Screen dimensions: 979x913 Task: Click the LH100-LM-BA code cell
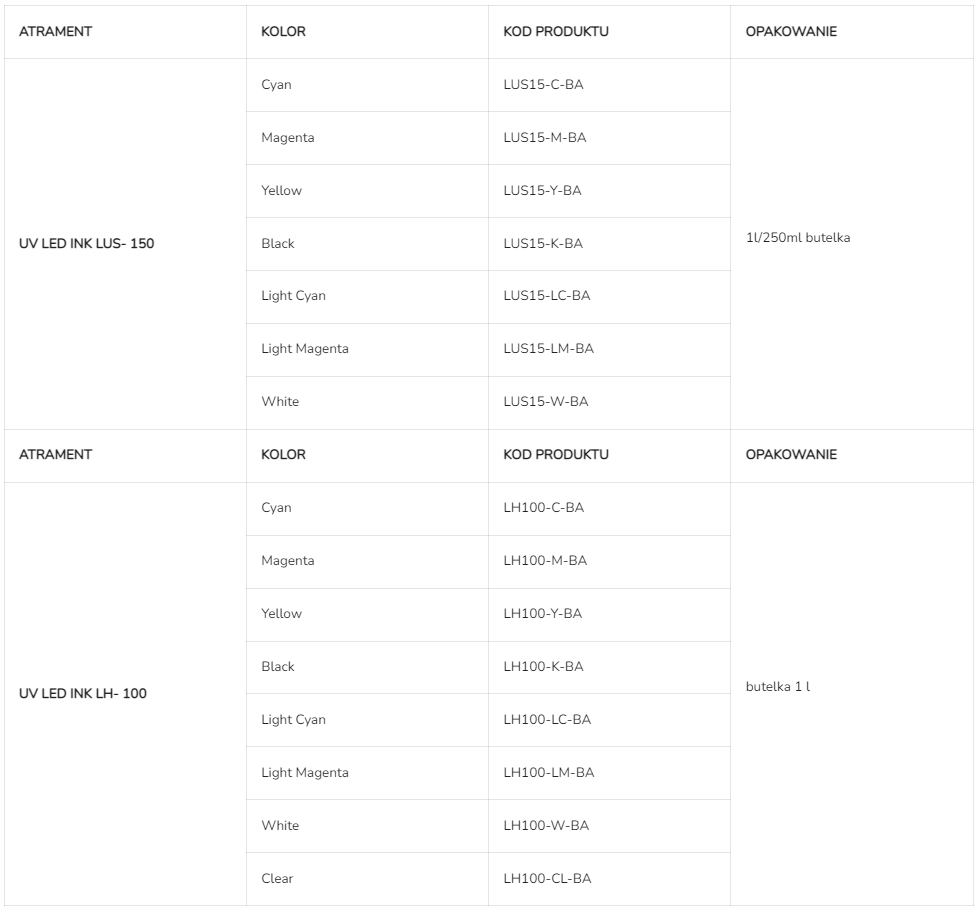pyautogui.click(x=549, y=773)
